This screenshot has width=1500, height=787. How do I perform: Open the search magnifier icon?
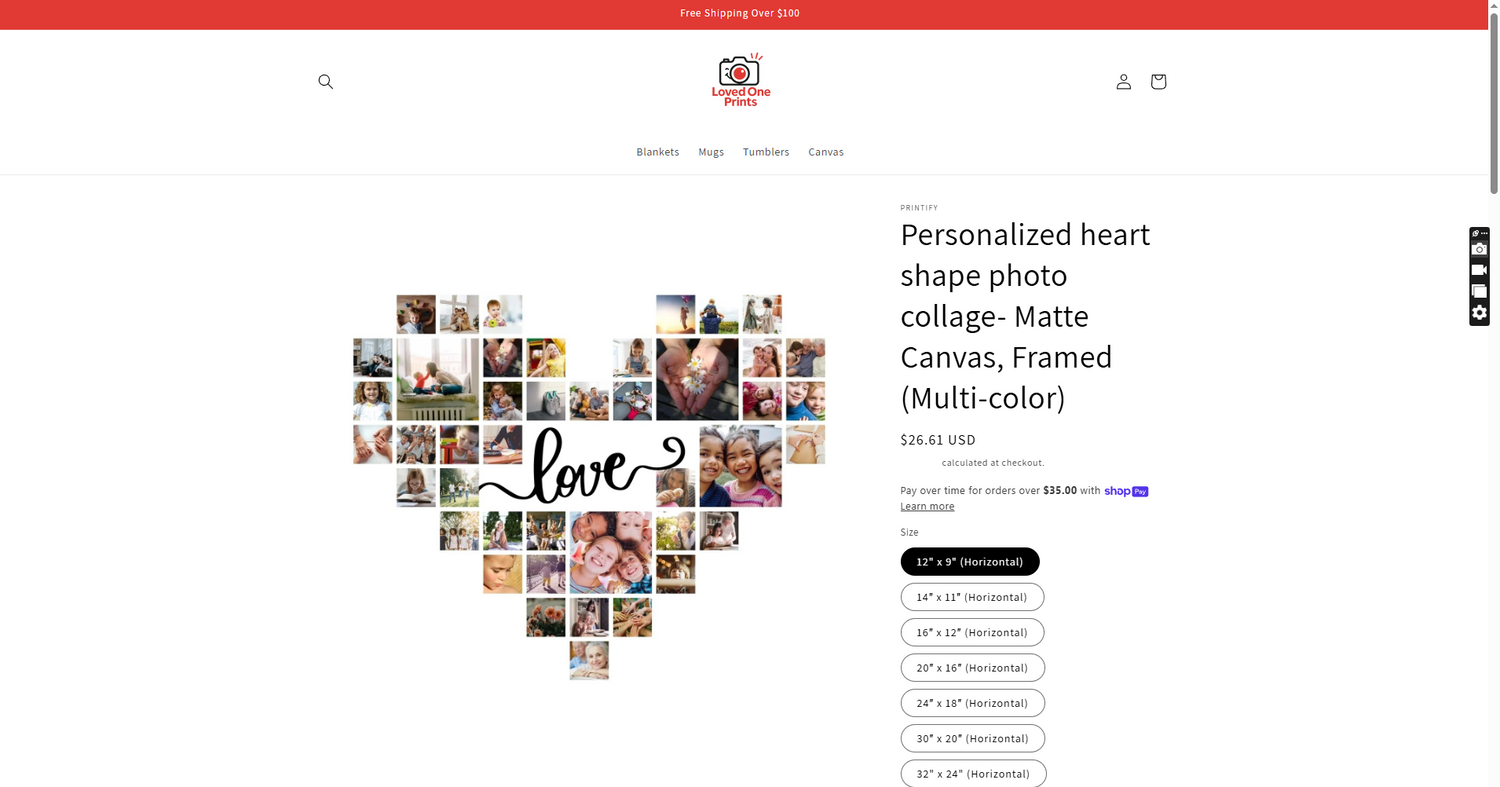[325, 82]
